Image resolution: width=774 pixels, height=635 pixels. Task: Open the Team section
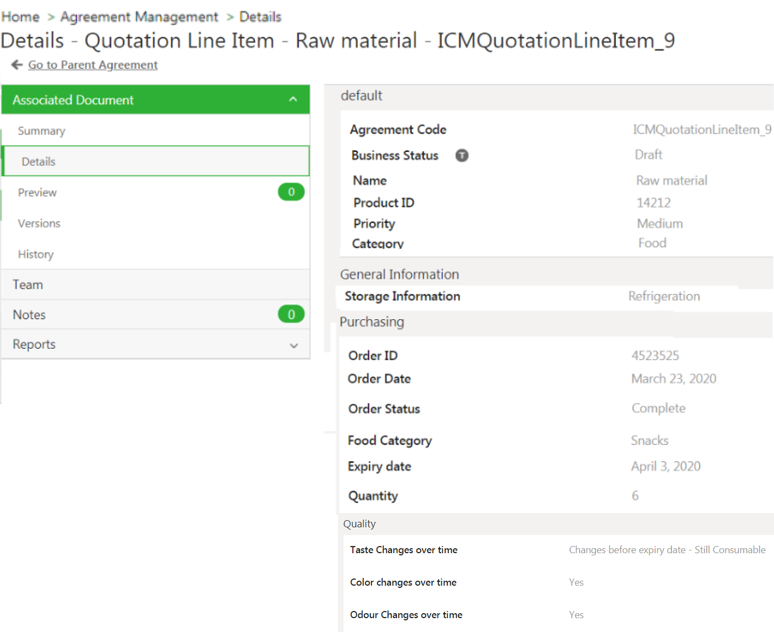pos(28,285)
